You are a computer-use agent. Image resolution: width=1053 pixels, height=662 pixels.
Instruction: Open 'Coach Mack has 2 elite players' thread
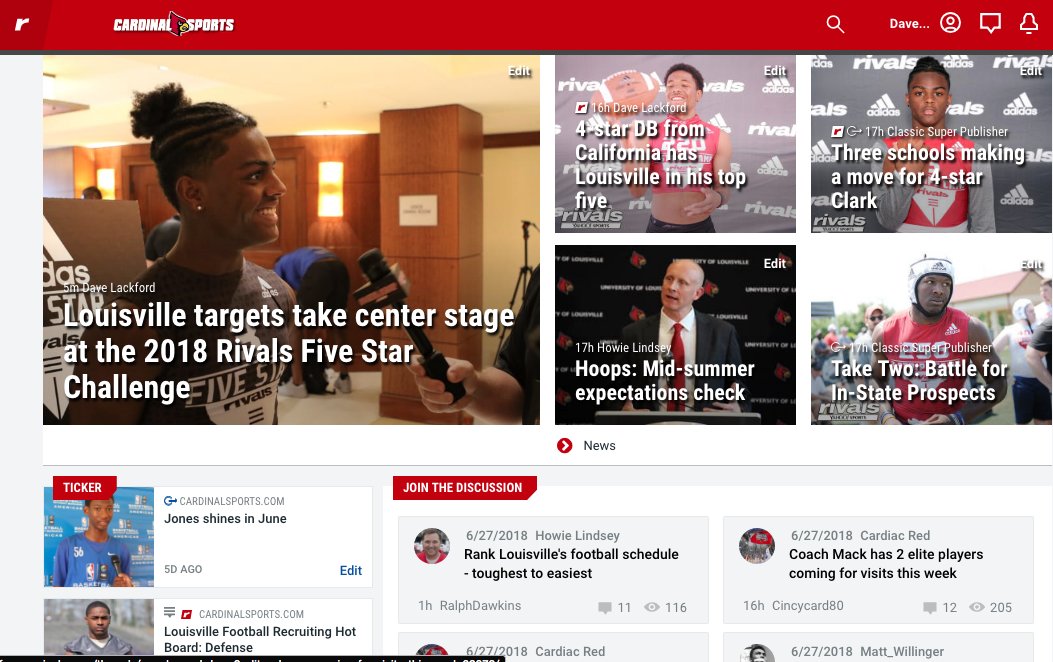click(886, 564)
